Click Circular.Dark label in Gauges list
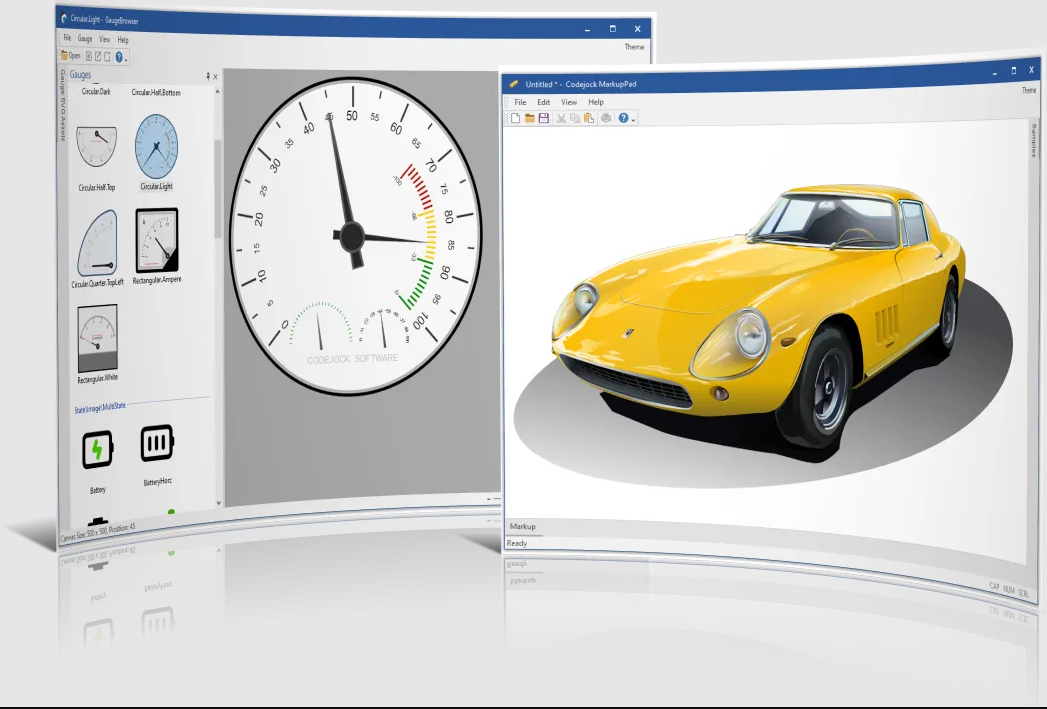Image resolution: width=1047 pixels, height=709 pixels. 96,91
